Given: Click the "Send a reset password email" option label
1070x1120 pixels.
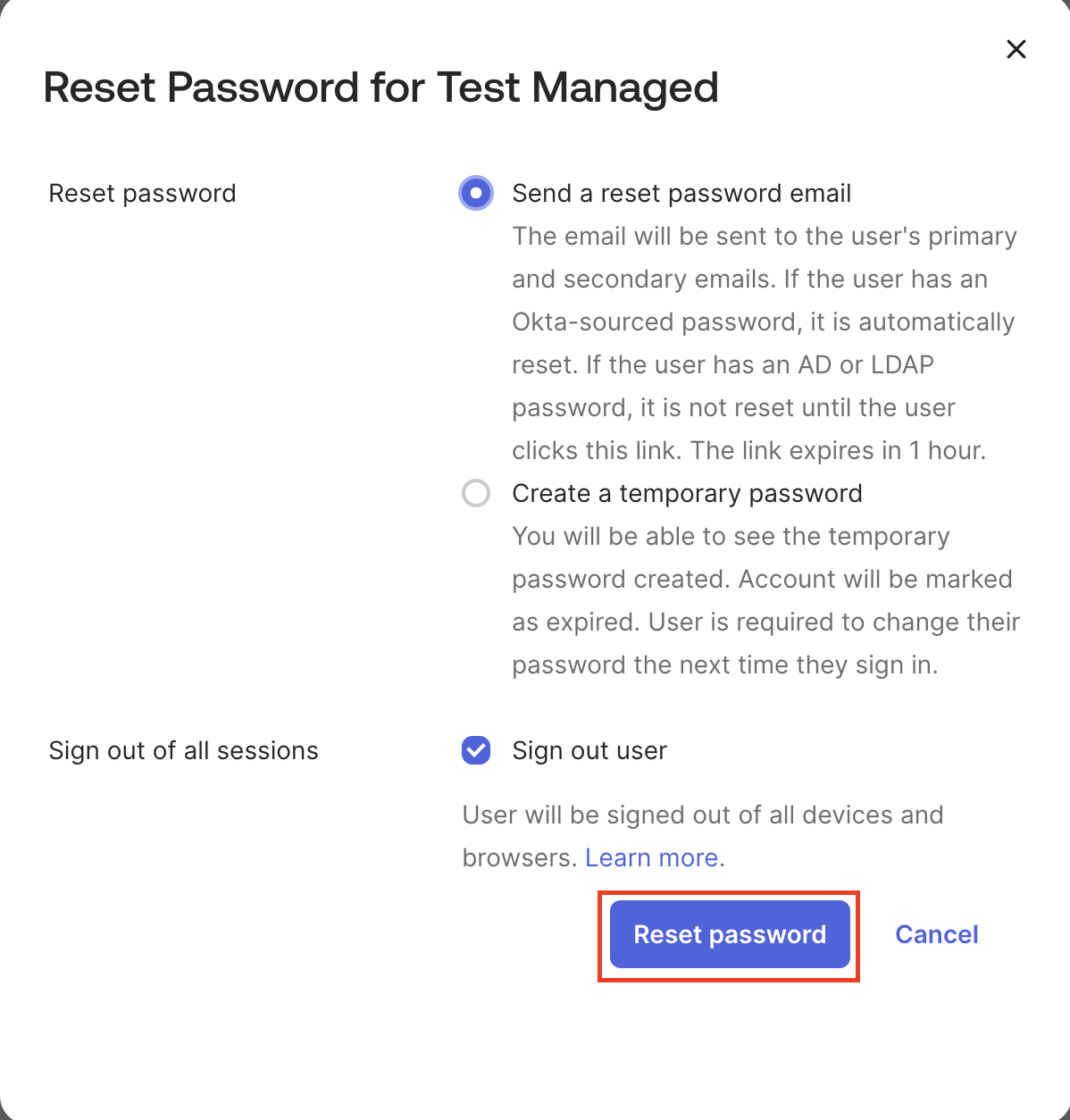Looking at the screenshot, I should coord(681,193).
